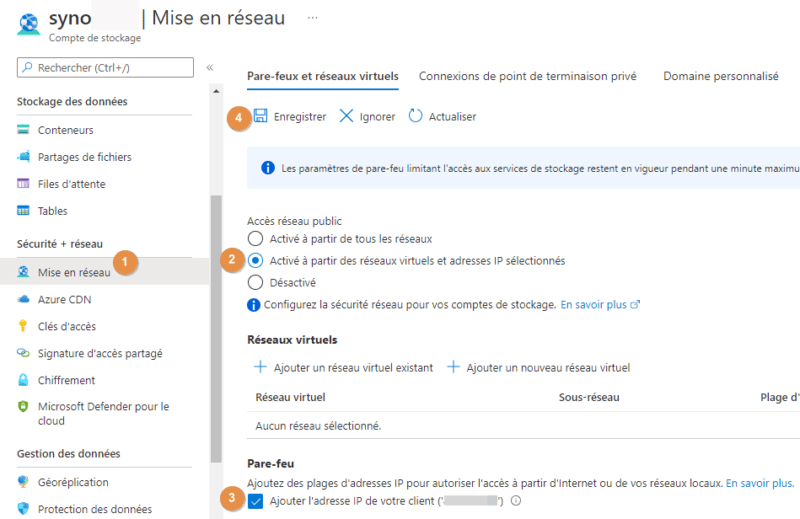Click Ajouter un réseau virtuel existant
Viewport: 800px width, 519px height.
[x=353, y=368]
